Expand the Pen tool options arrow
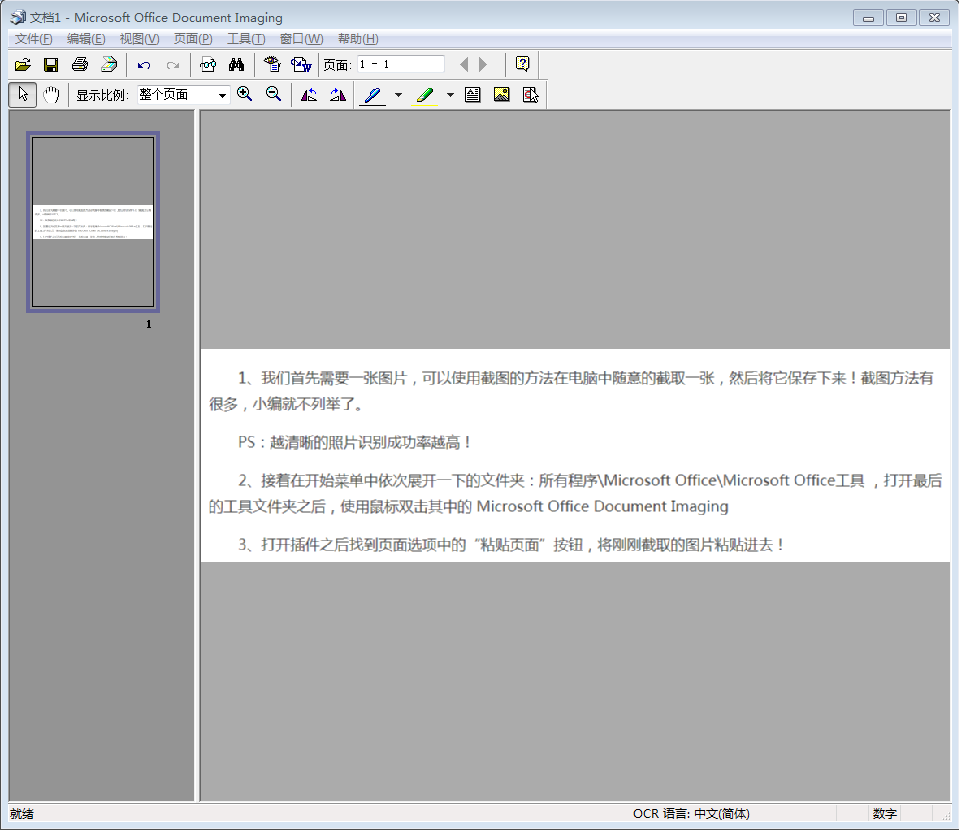Image resolution: width=959 pixels, height=830 pixels. [398, 95]
